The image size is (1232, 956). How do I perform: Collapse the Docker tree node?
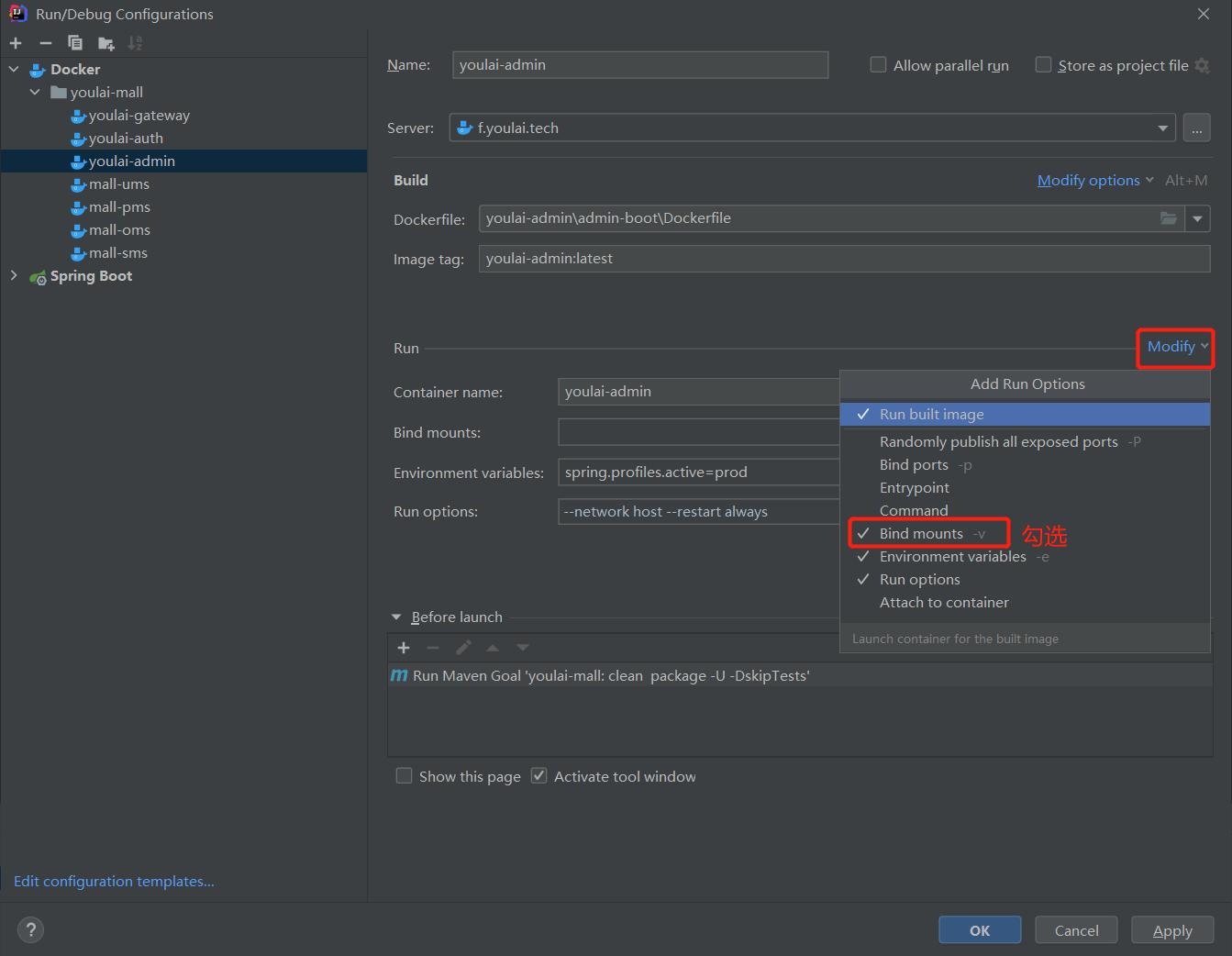14,70
